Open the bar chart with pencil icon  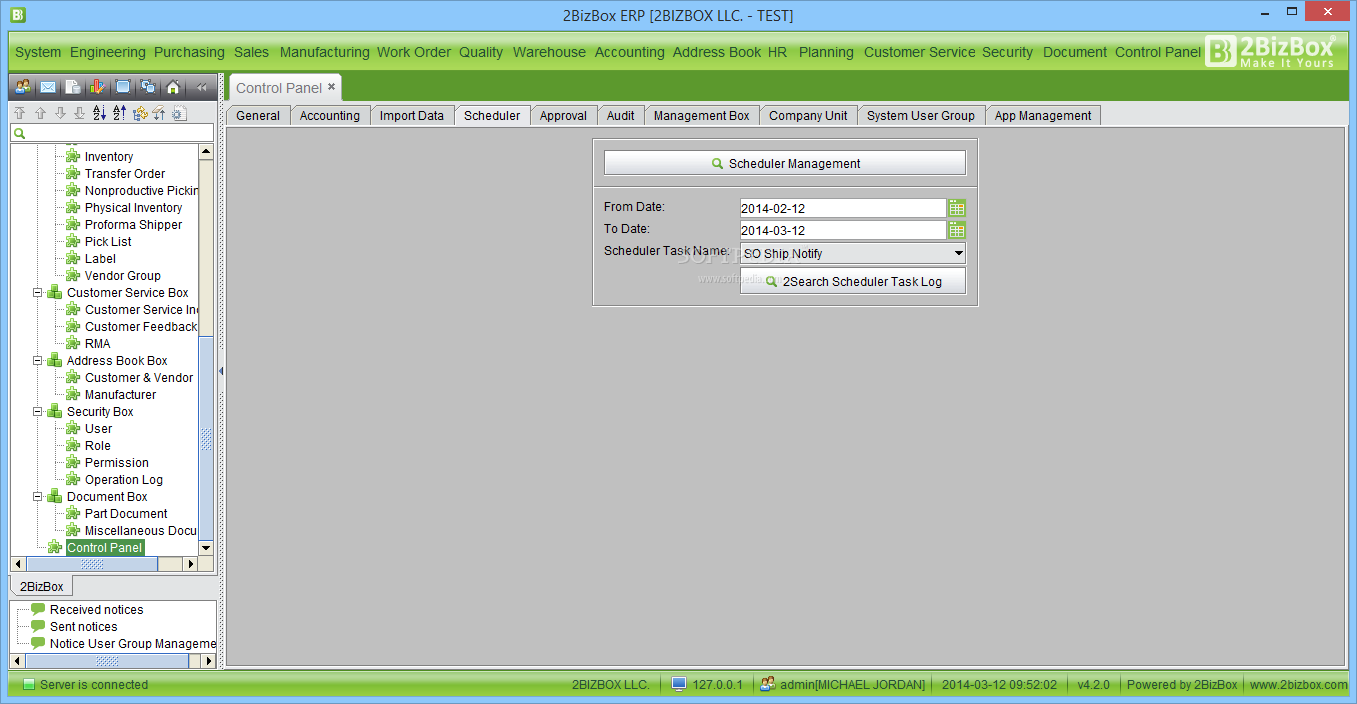98,87
